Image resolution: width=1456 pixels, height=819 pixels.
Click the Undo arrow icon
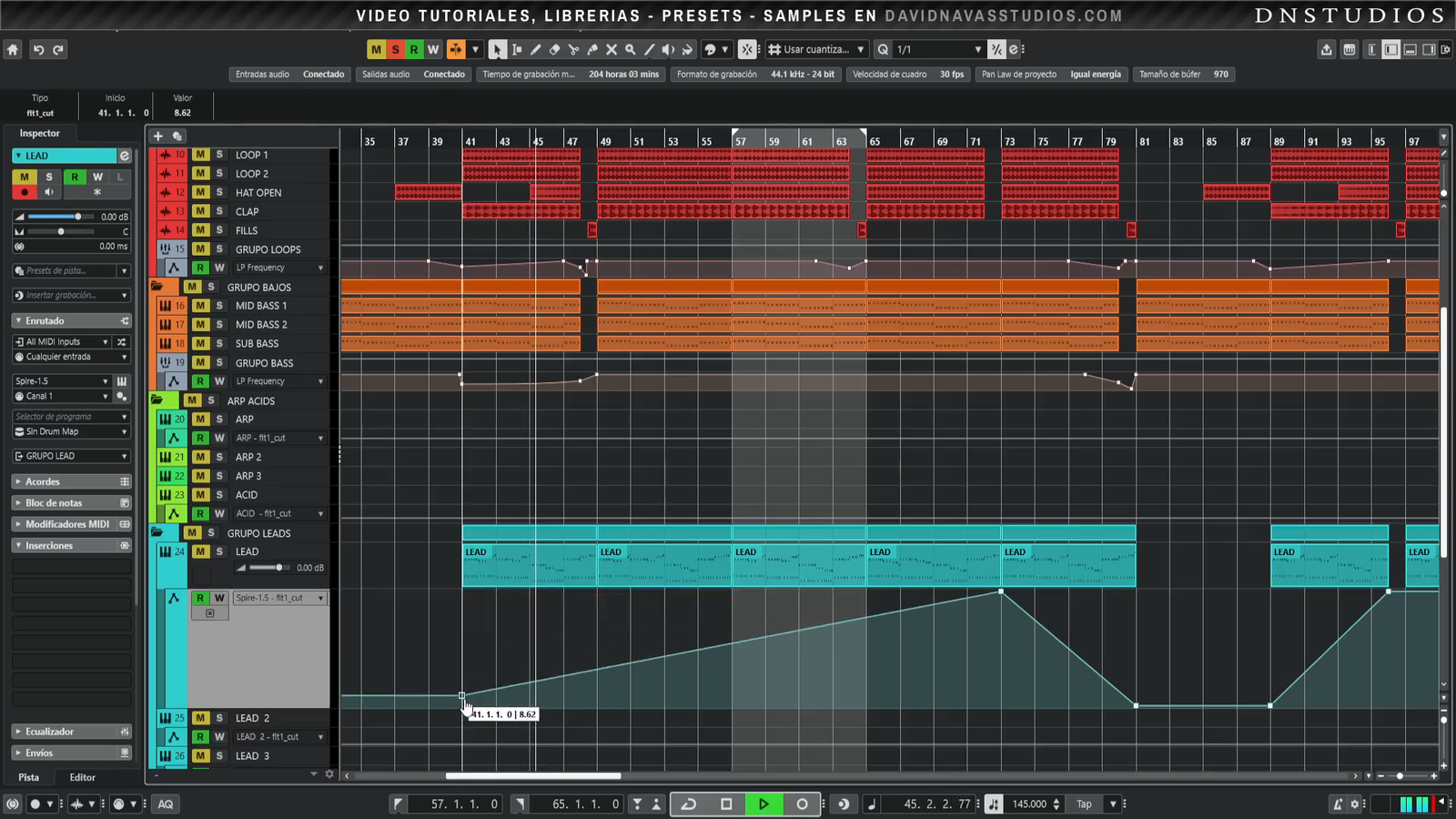click(38, 50)
